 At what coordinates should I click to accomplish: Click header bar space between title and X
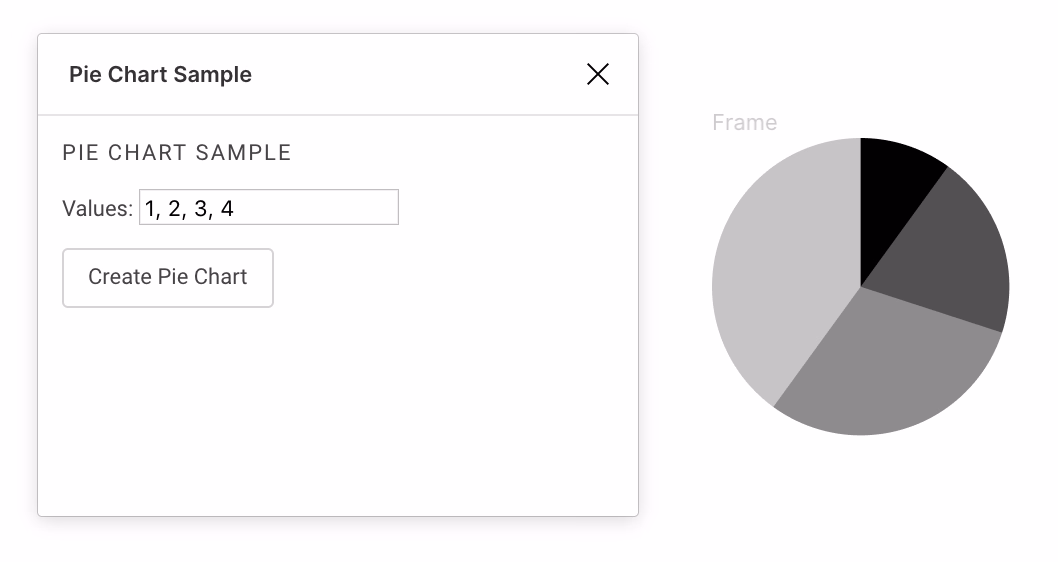pyautogui.click(x=420, y=75)
